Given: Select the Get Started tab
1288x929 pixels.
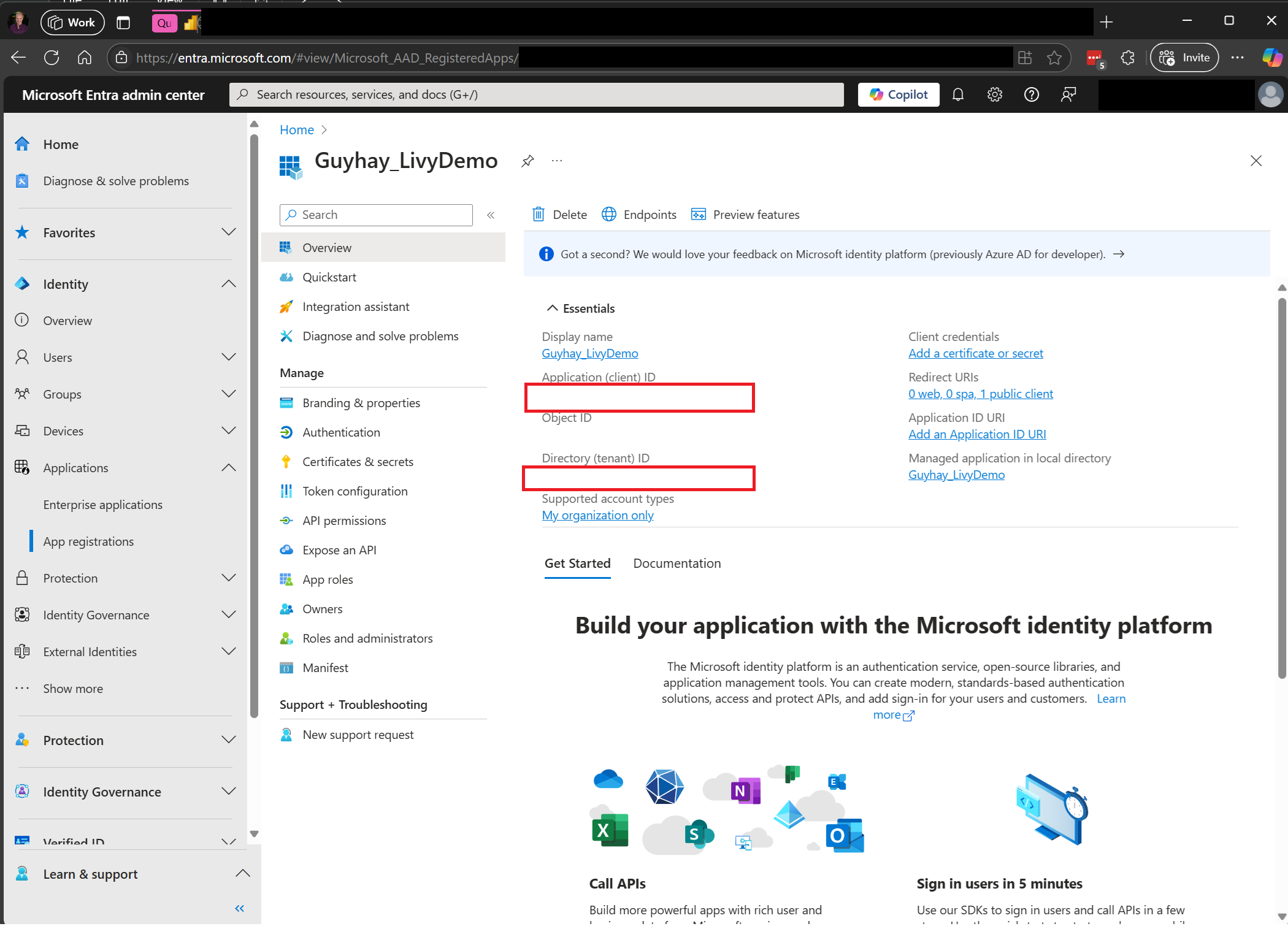Looking at the screenshot, I should (x=577, y=562).
